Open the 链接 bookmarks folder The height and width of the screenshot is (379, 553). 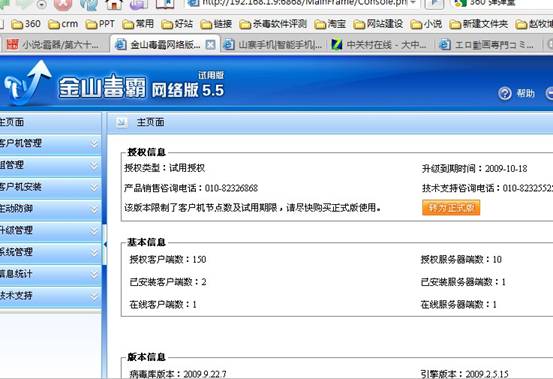[216, 24]
